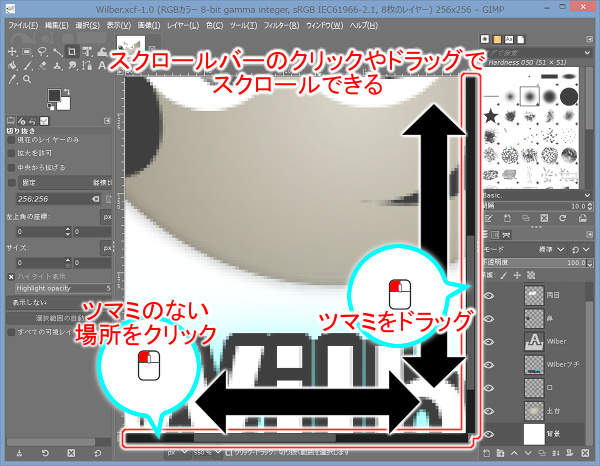The image size is (600, 466).
Task: Select the Rectangle Select tool
Action: coord(27,52)
